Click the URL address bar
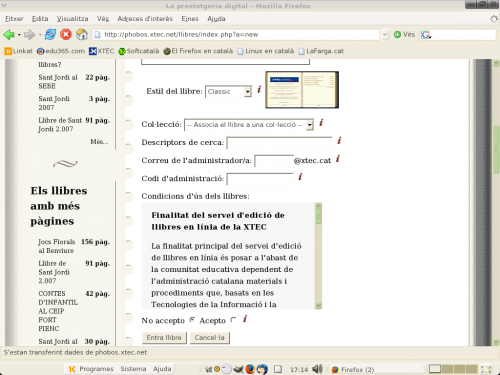The height and width of the screenshot is (375, 500). 236,34
